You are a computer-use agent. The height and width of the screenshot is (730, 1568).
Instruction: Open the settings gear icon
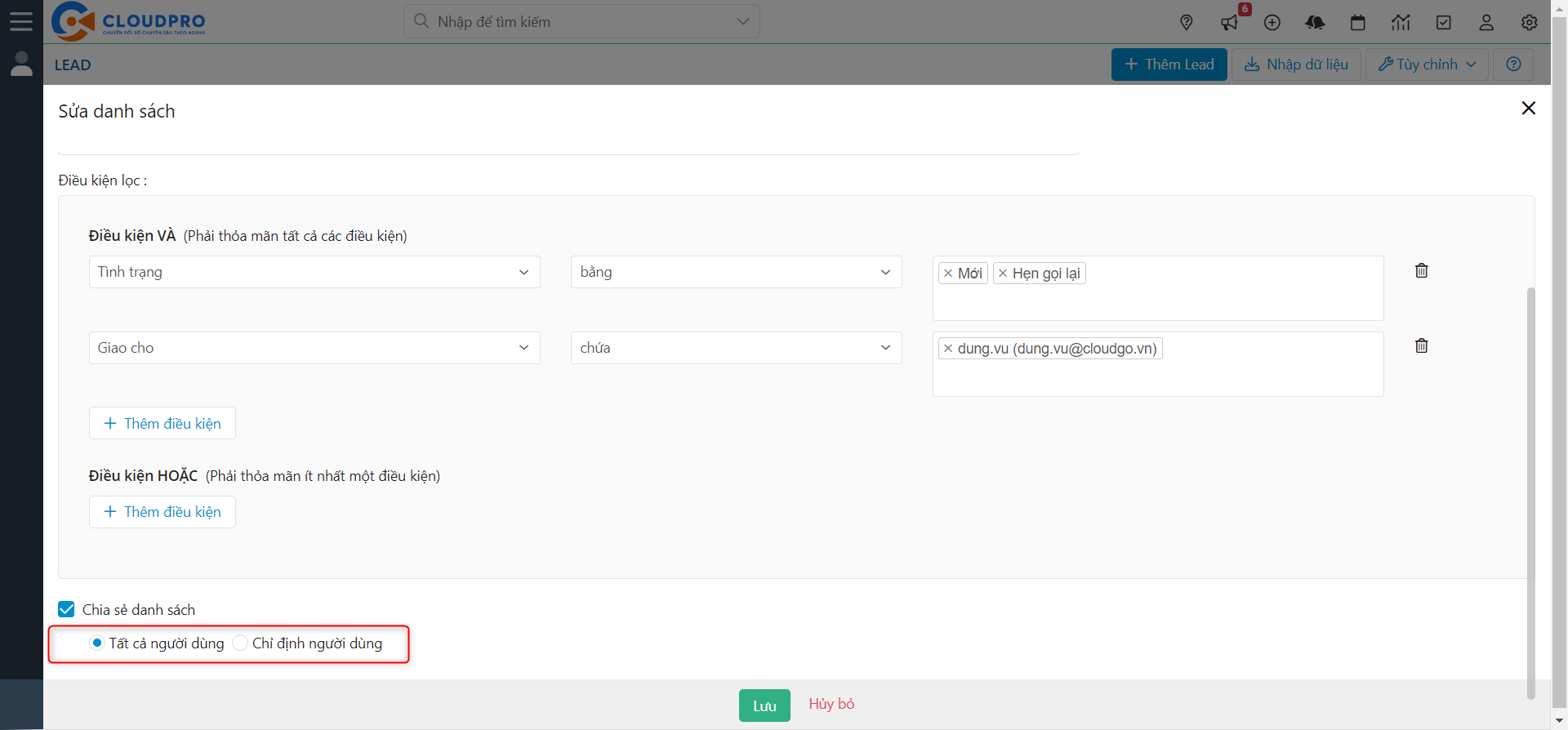(1530, 23)
